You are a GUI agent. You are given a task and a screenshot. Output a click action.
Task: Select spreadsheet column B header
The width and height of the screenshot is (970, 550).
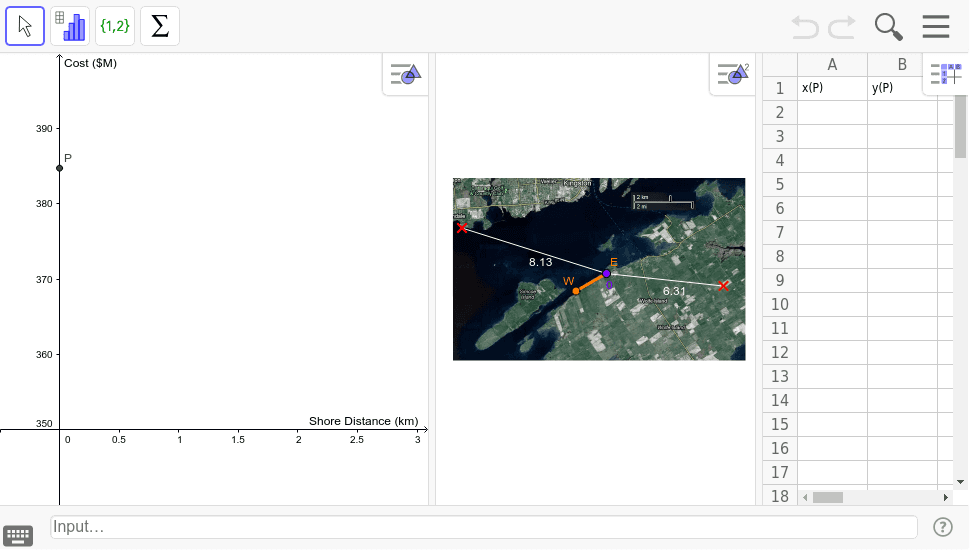(902, 64)
